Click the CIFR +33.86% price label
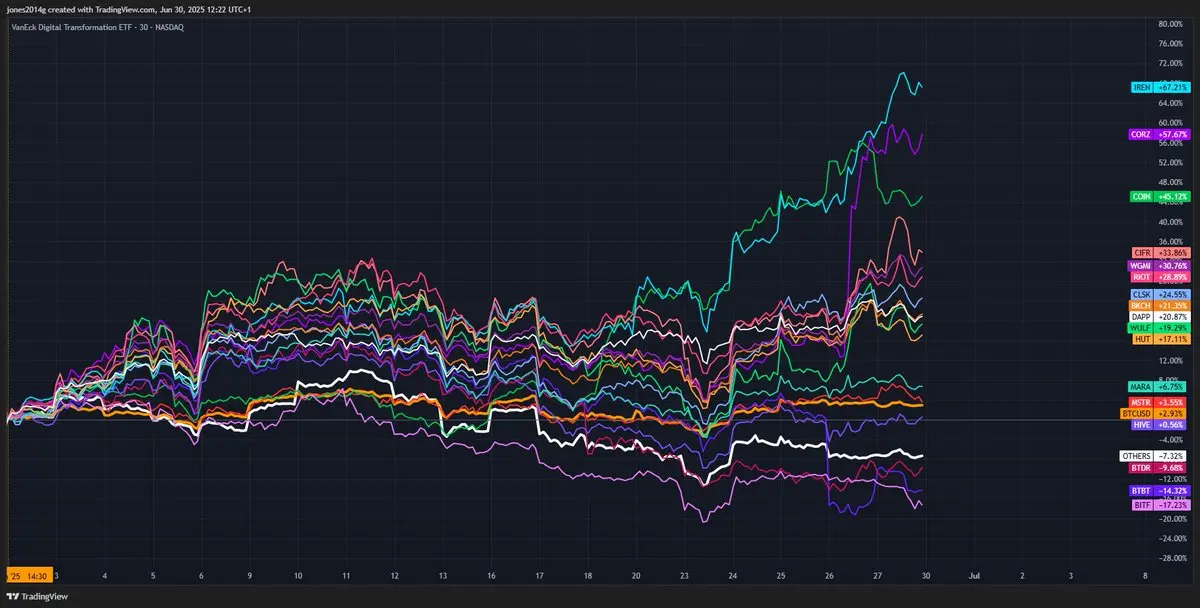Viewport: 1200px width, 608px height. 1159,252
